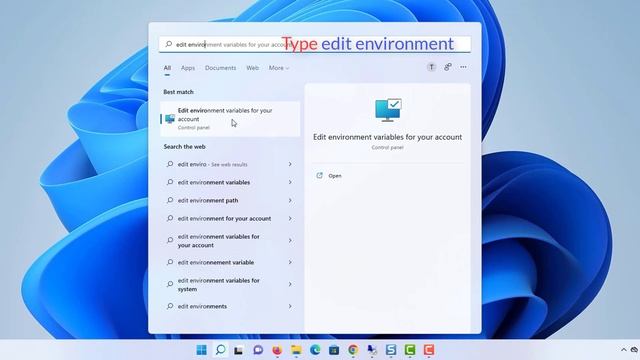
Task: Open File Explorer from the taskbar
Action: click(296, 350)
